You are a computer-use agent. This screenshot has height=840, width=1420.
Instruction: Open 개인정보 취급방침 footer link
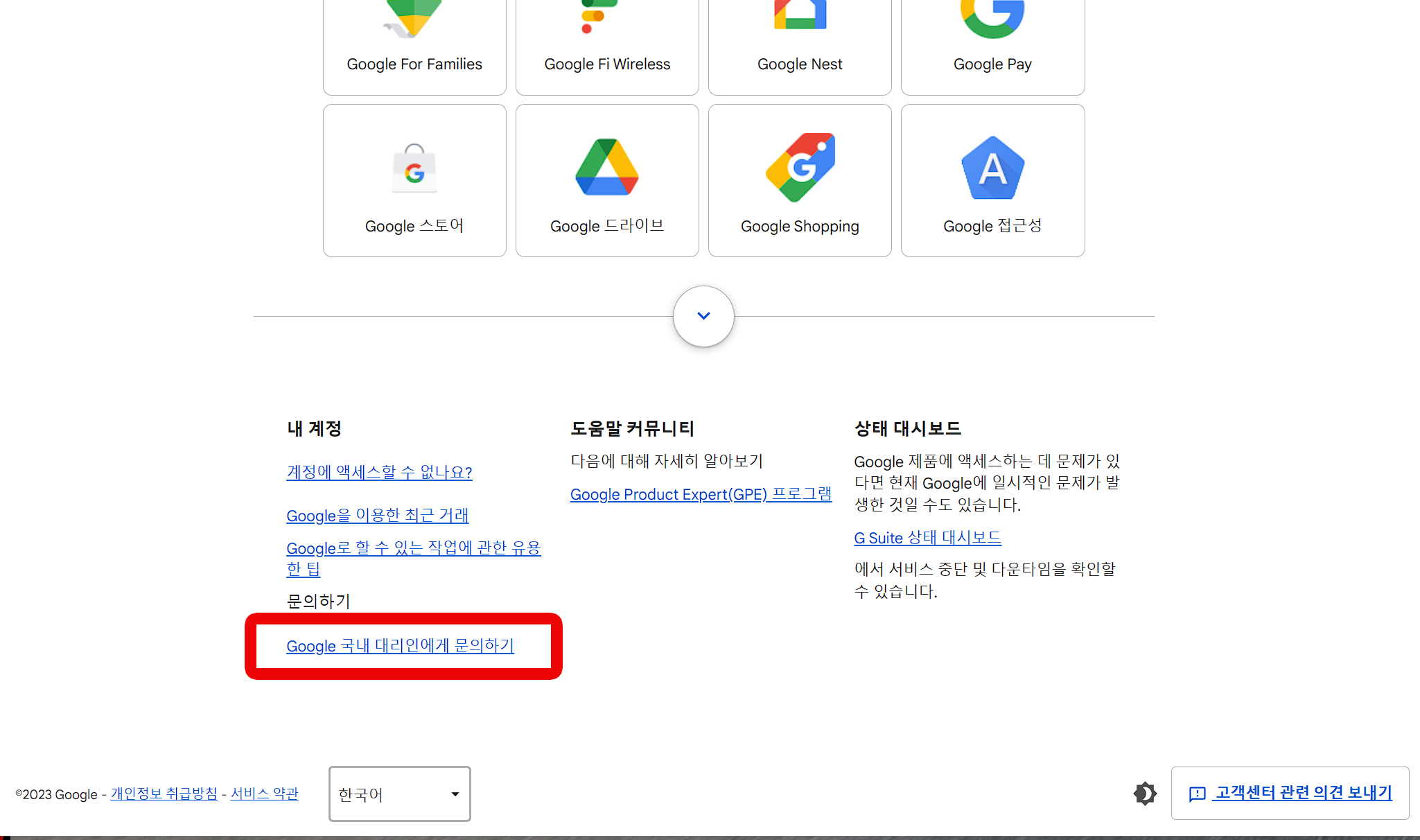(x=164, y=794)
